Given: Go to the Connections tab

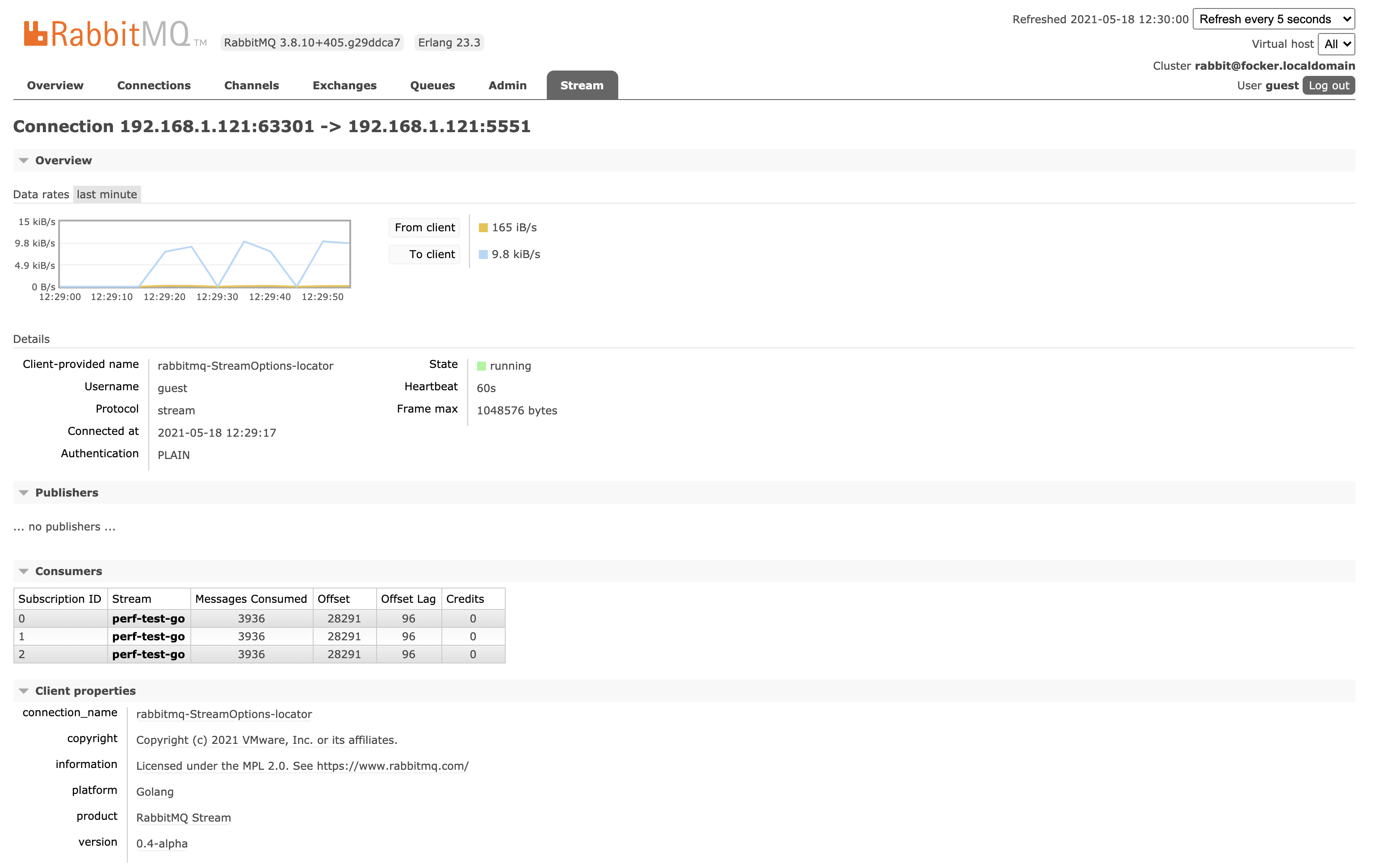Looking at the screenshot, I should (x=154, y=86).
